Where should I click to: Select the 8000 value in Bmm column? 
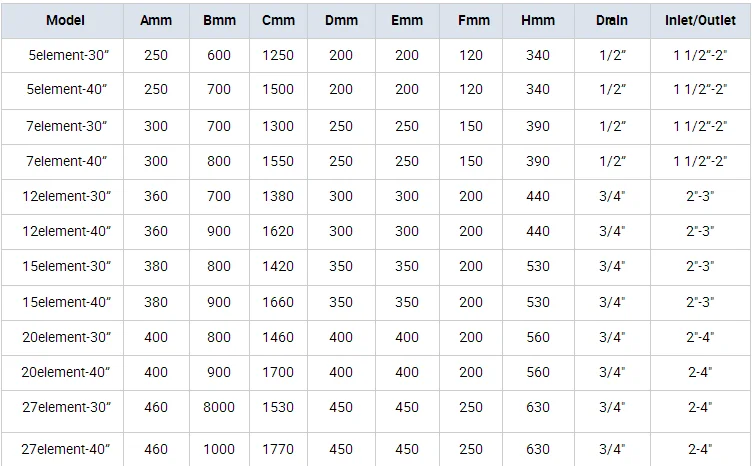tap(219, 407)
